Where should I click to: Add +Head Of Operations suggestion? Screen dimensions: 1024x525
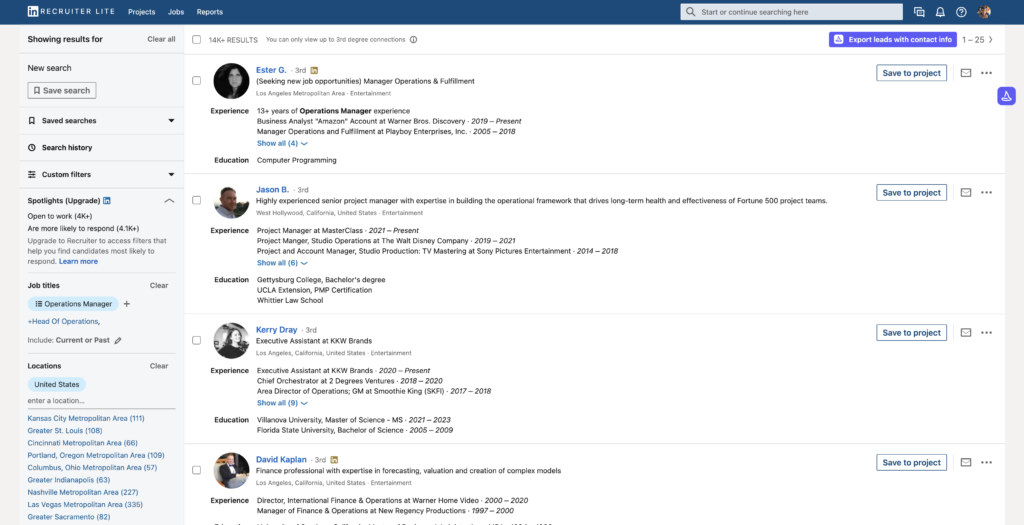click(63, 321)
